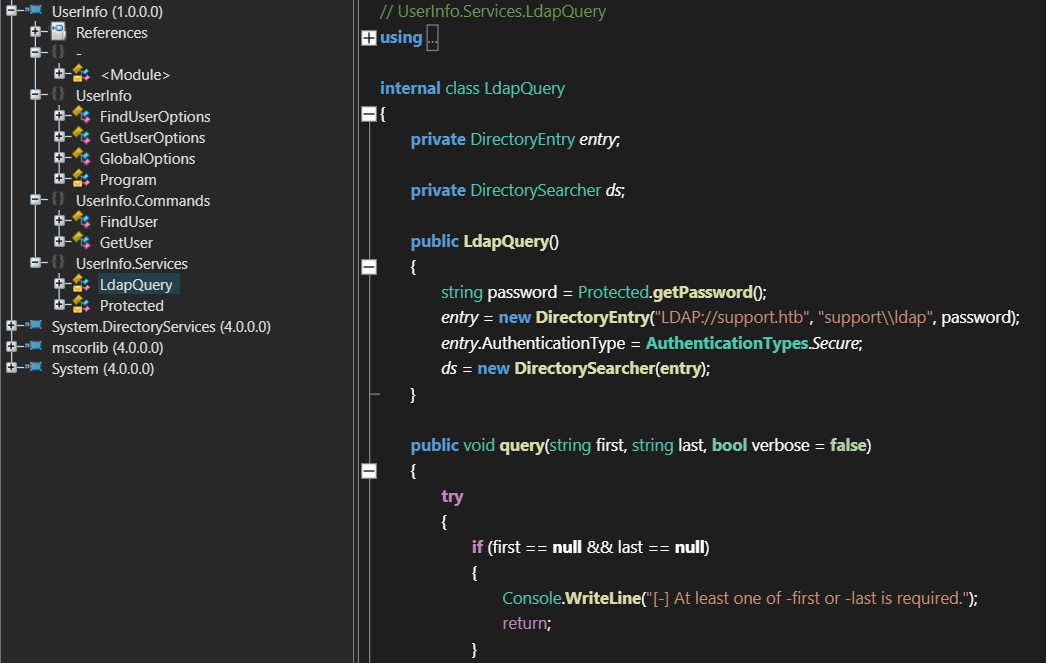Image resolution: width=1046 pixels, height=663 pixels.
Task: Click the Program class icon
Action: point(82,179)
